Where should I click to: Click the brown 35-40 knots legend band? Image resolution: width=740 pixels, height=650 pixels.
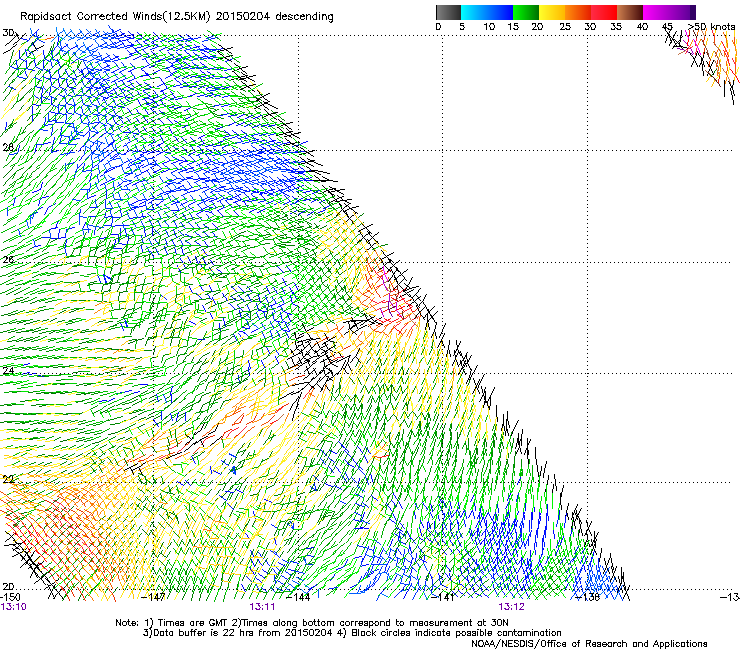pos(630,12)
